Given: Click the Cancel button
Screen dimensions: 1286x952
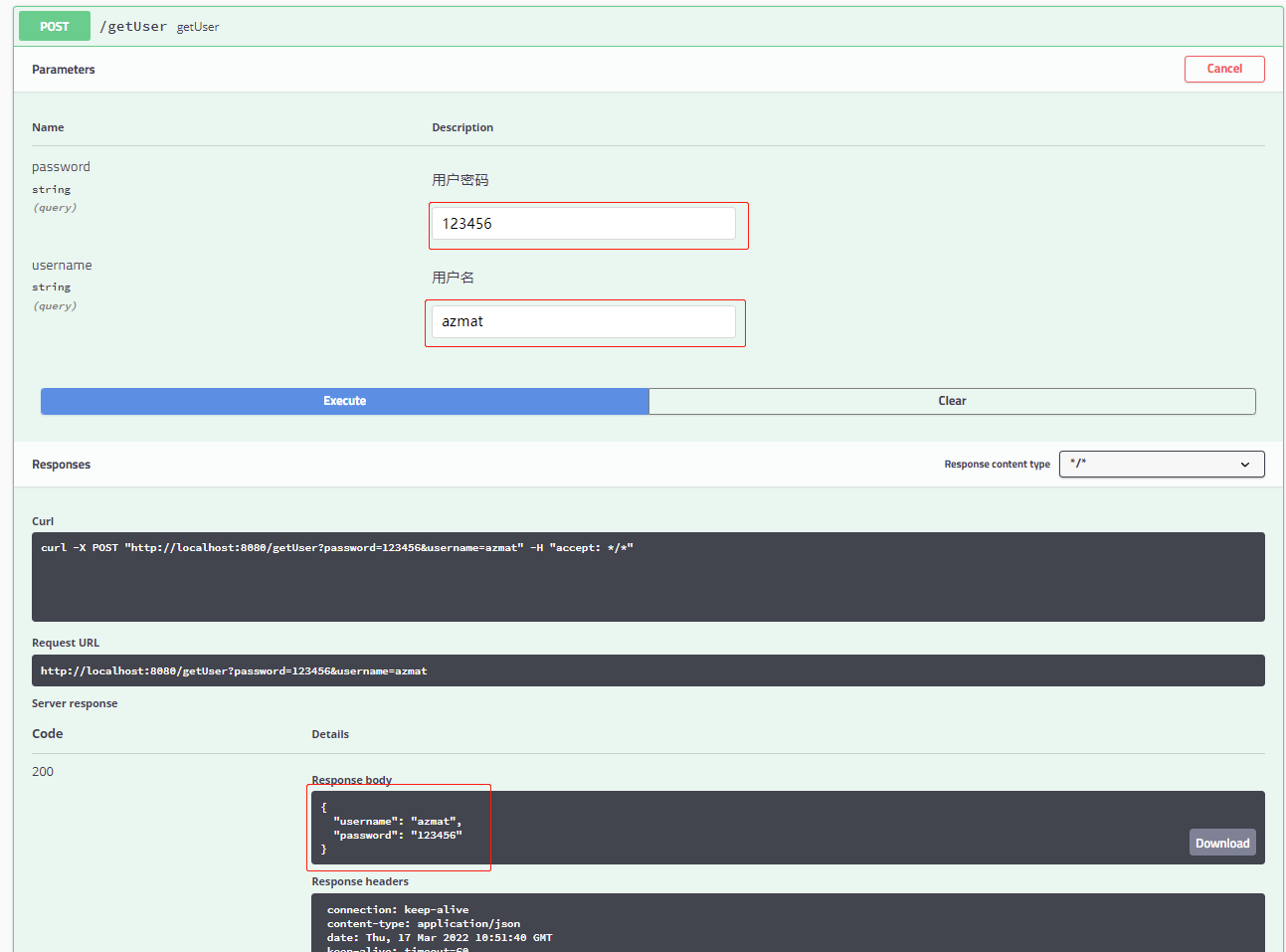Looking at the screenshot, I should coord(1224,69).
